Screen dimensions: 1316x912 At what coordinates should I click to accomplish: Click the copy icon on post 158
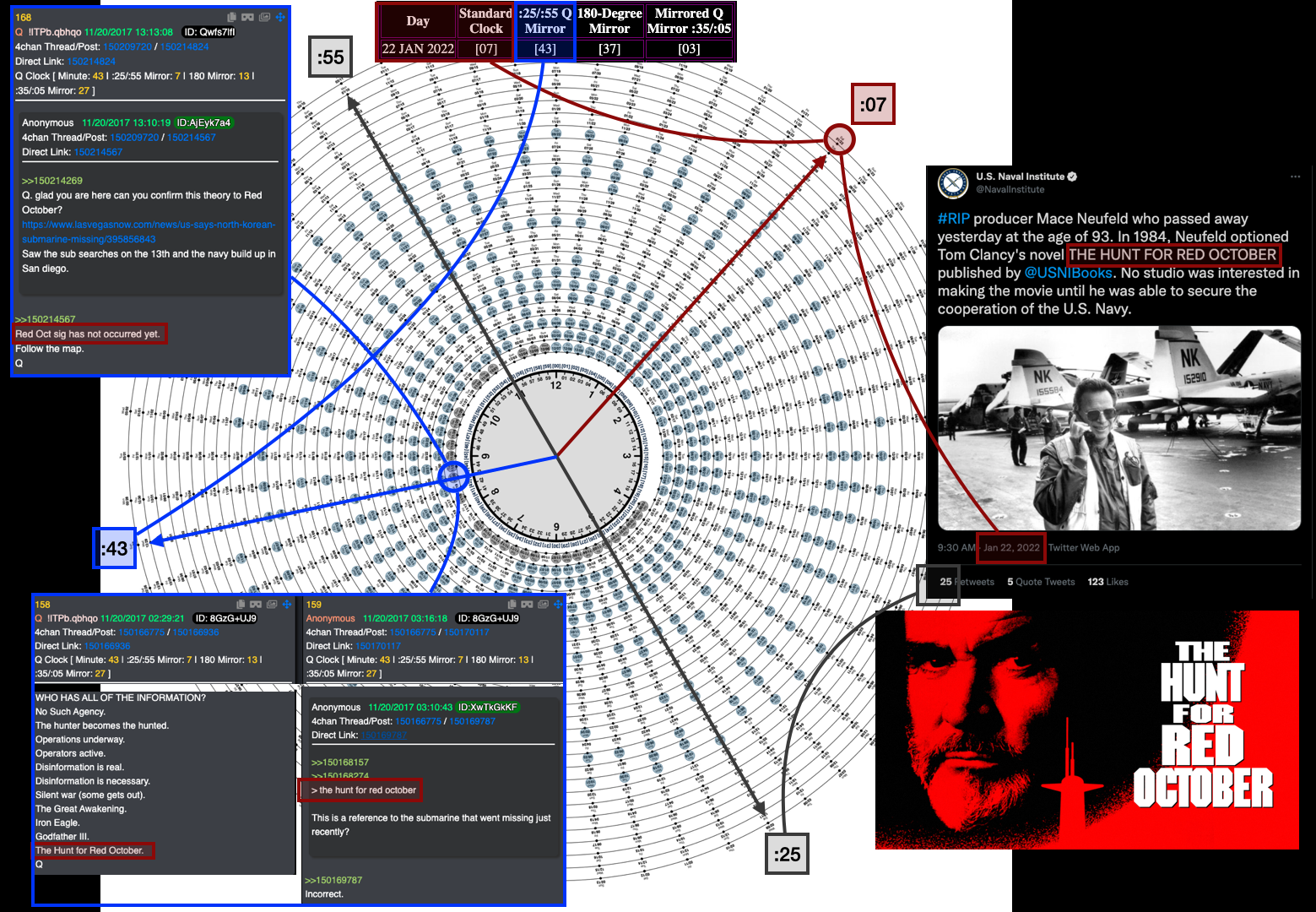point(241,605)
